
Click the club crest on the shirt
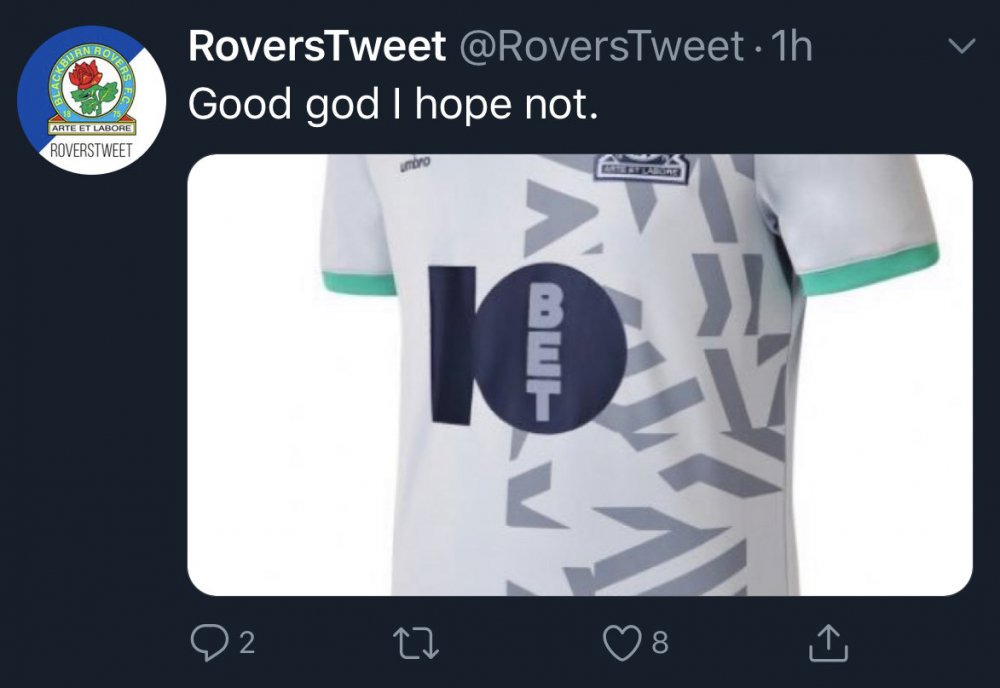click(641, 167)
